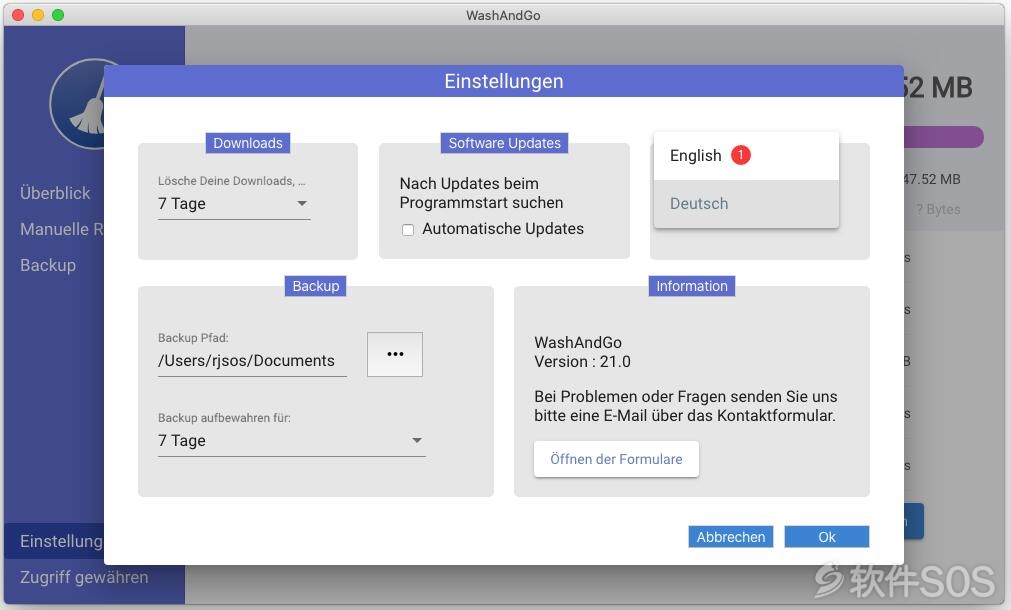Screen dimensions: 1011x610
Task: Open Manuelle R… entry in the sidebar
Action: [61, 229]
